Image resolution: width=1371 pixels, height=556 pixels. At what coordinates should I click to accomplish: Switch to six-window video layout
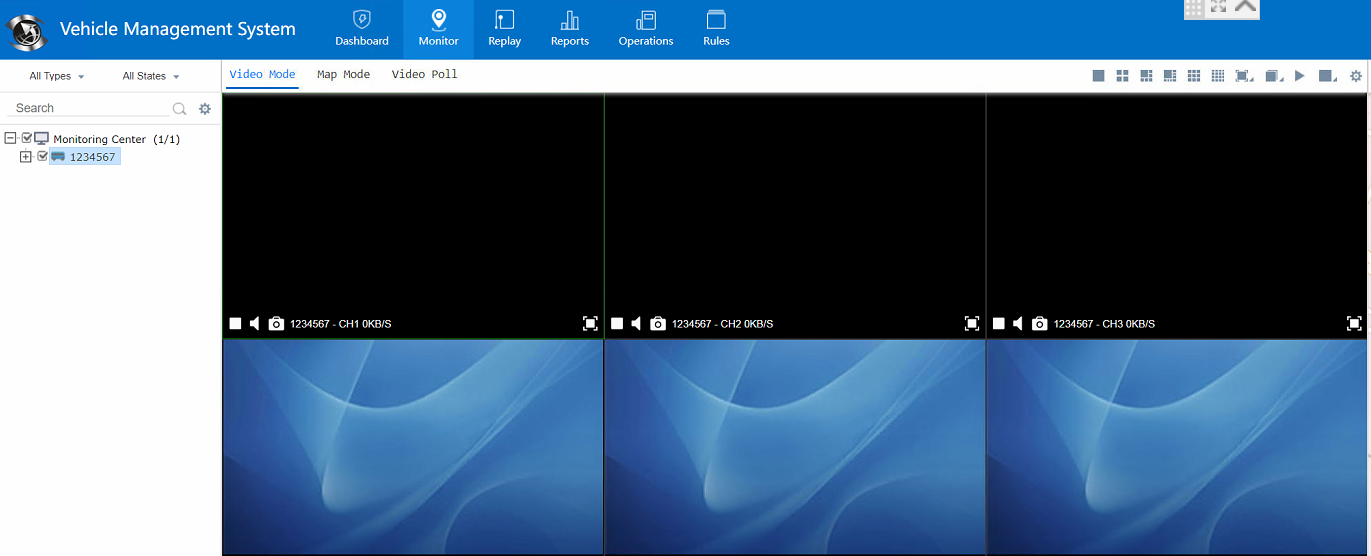[x=1146, y=76]
